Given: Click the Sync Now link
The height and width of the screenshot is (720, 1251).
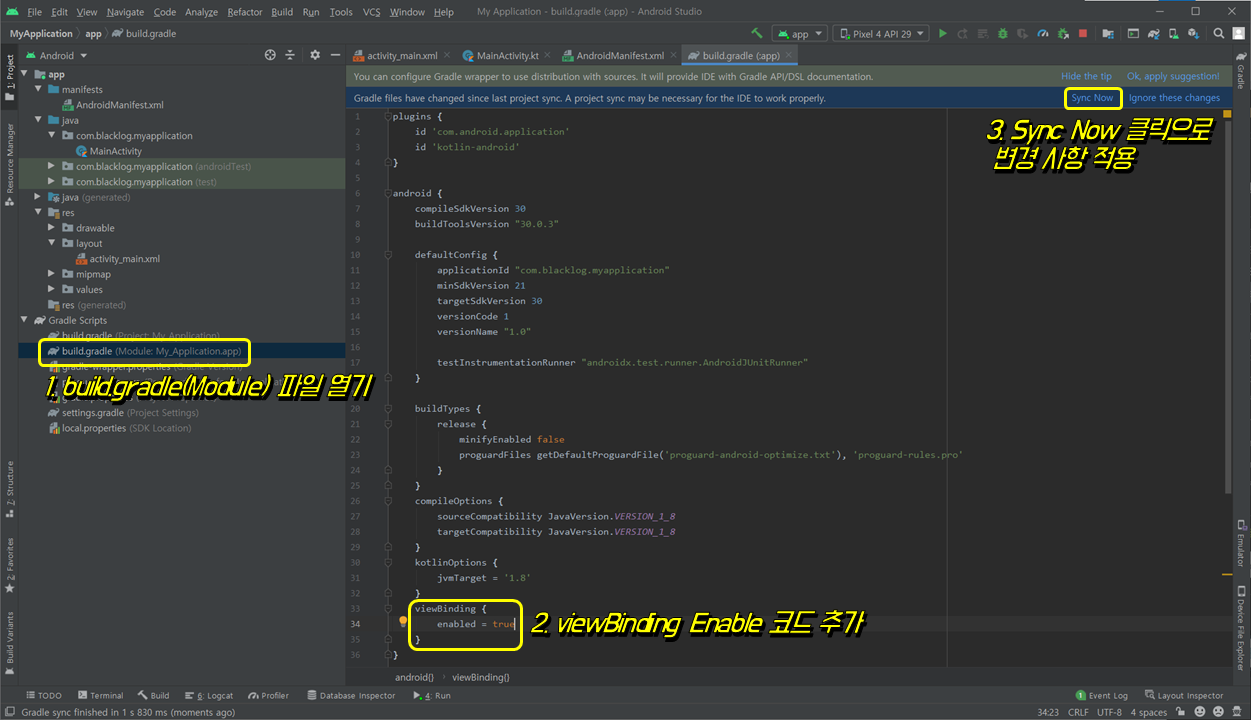Looking at the screenshot, I should point(1092,98).
